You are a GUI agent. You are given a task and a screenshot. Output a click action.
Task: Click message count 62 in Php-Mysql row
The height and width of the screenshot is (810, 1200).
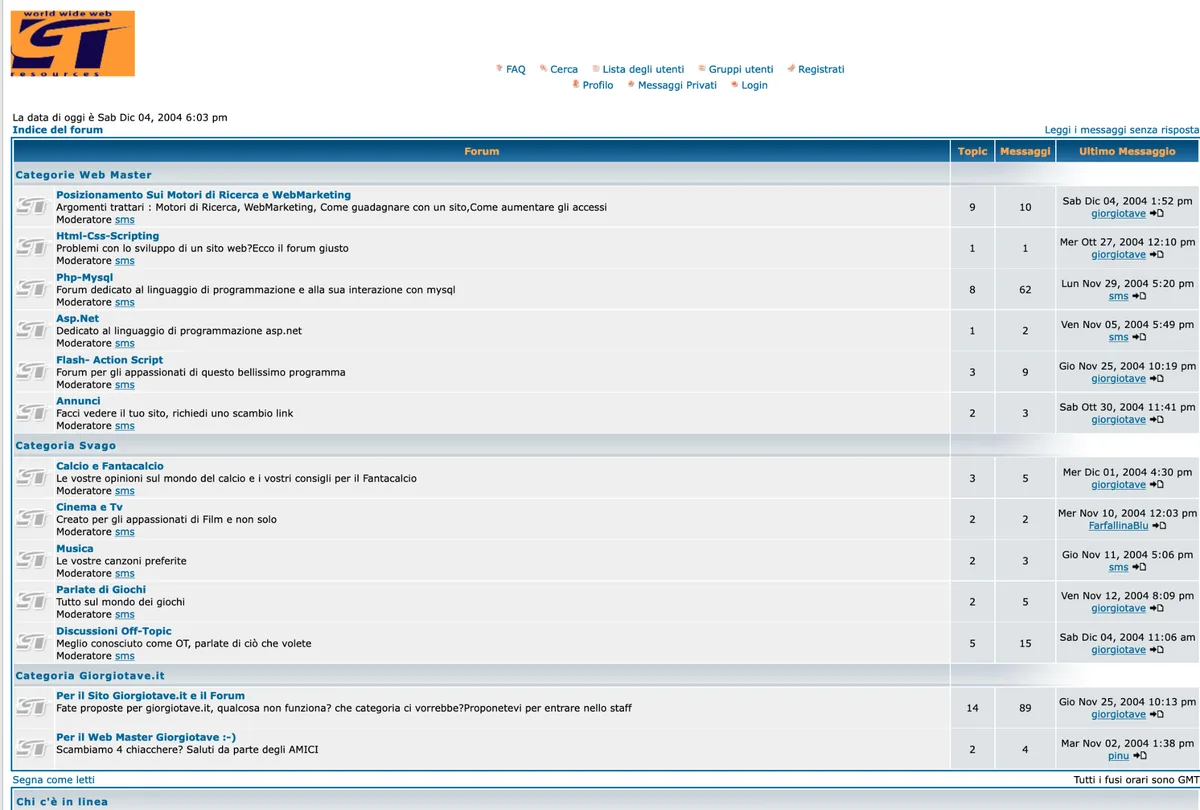coord(1025,290)
